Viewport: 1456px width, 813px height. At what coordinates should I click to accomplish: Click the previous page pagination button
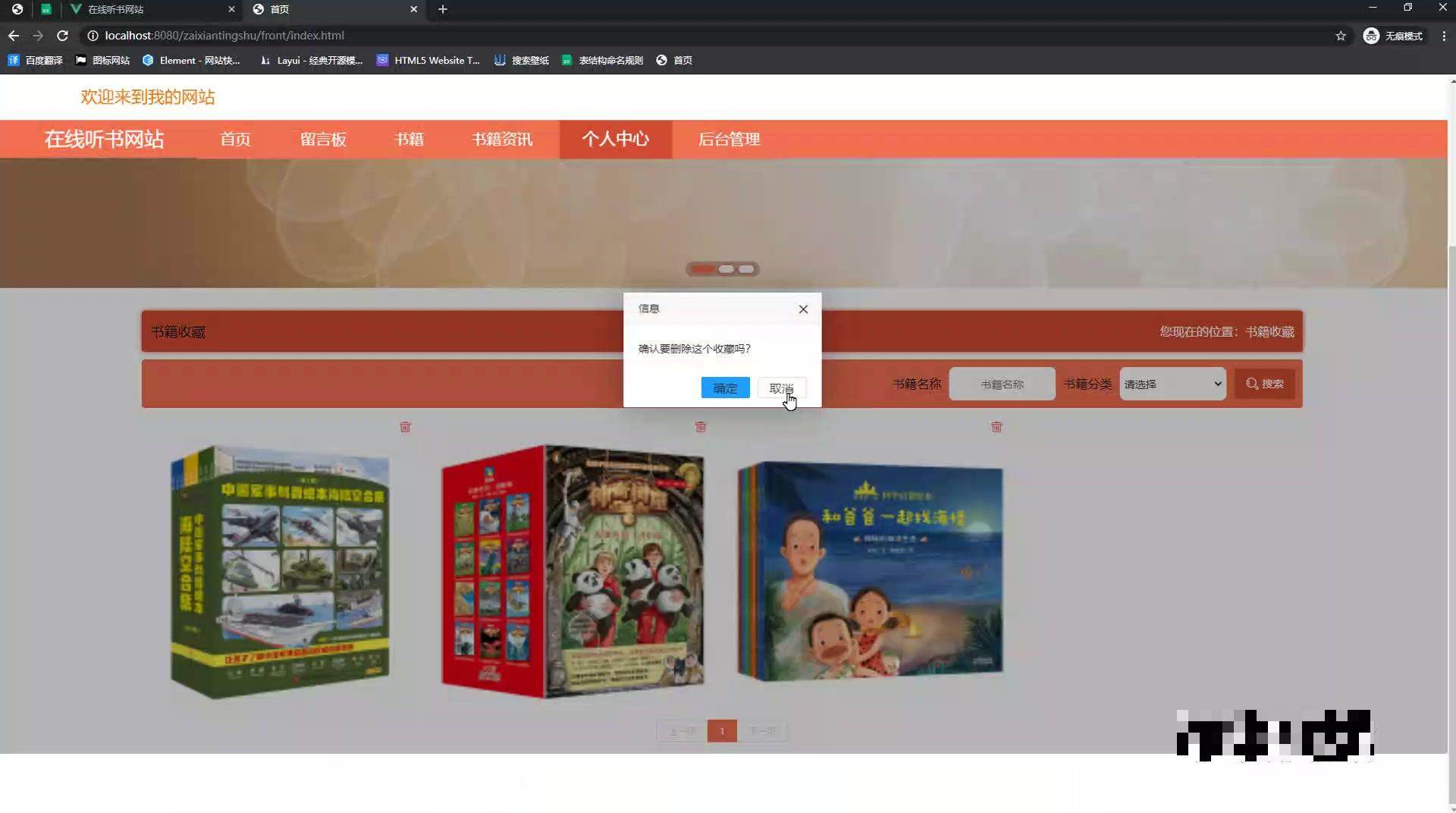coord(682,731)
